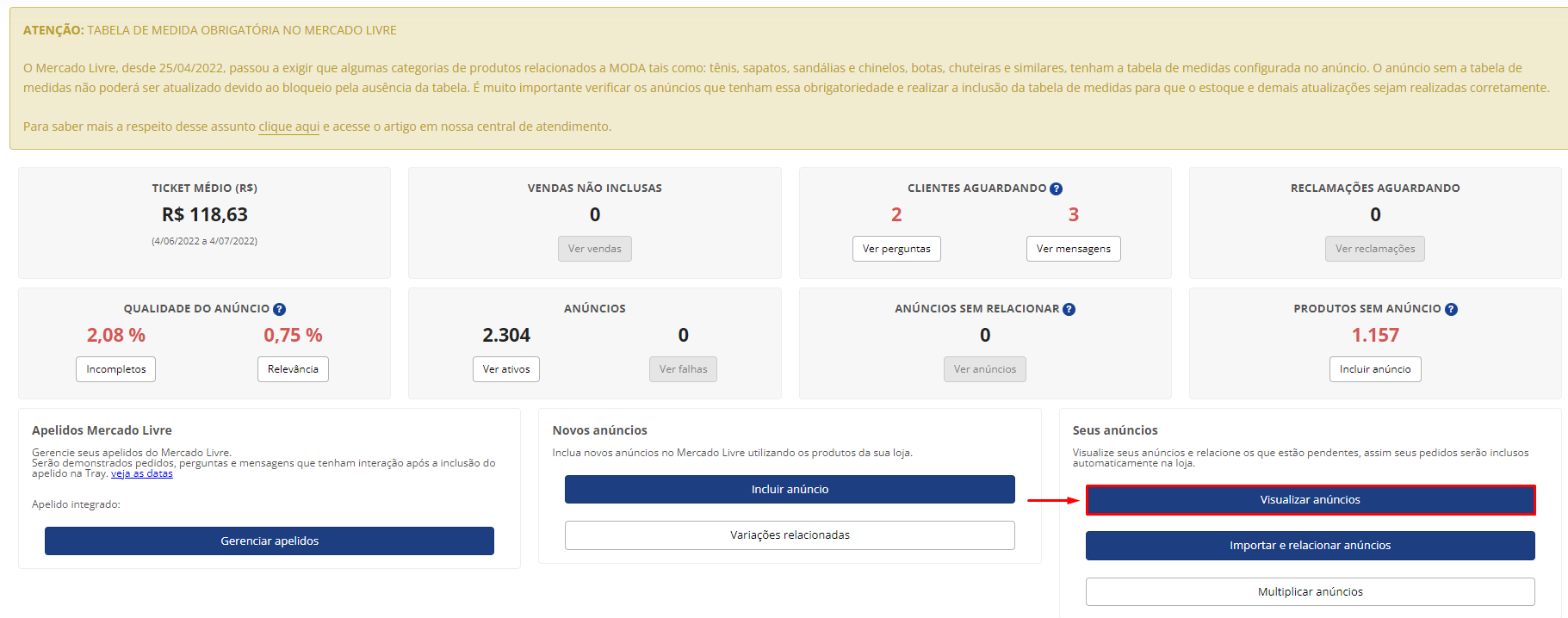1568x618 pixels.
Task: Click the Ver reclamações button
Action: click(1375, 249)
